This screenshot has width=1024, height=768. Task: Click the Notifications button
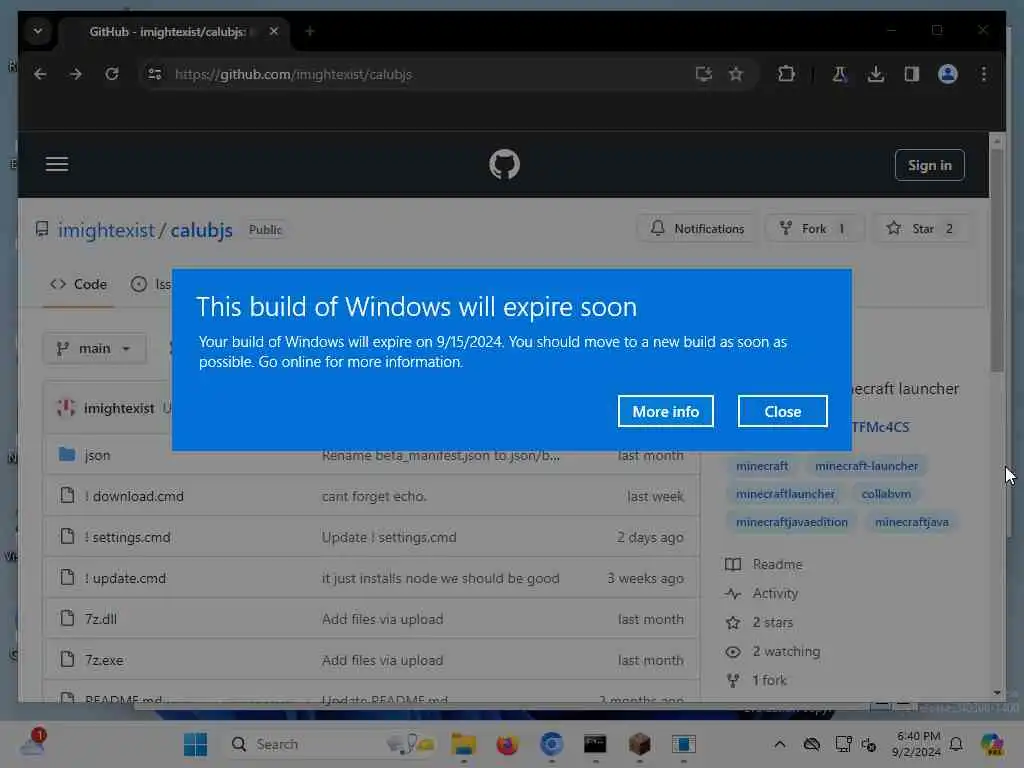click(697, 229)
